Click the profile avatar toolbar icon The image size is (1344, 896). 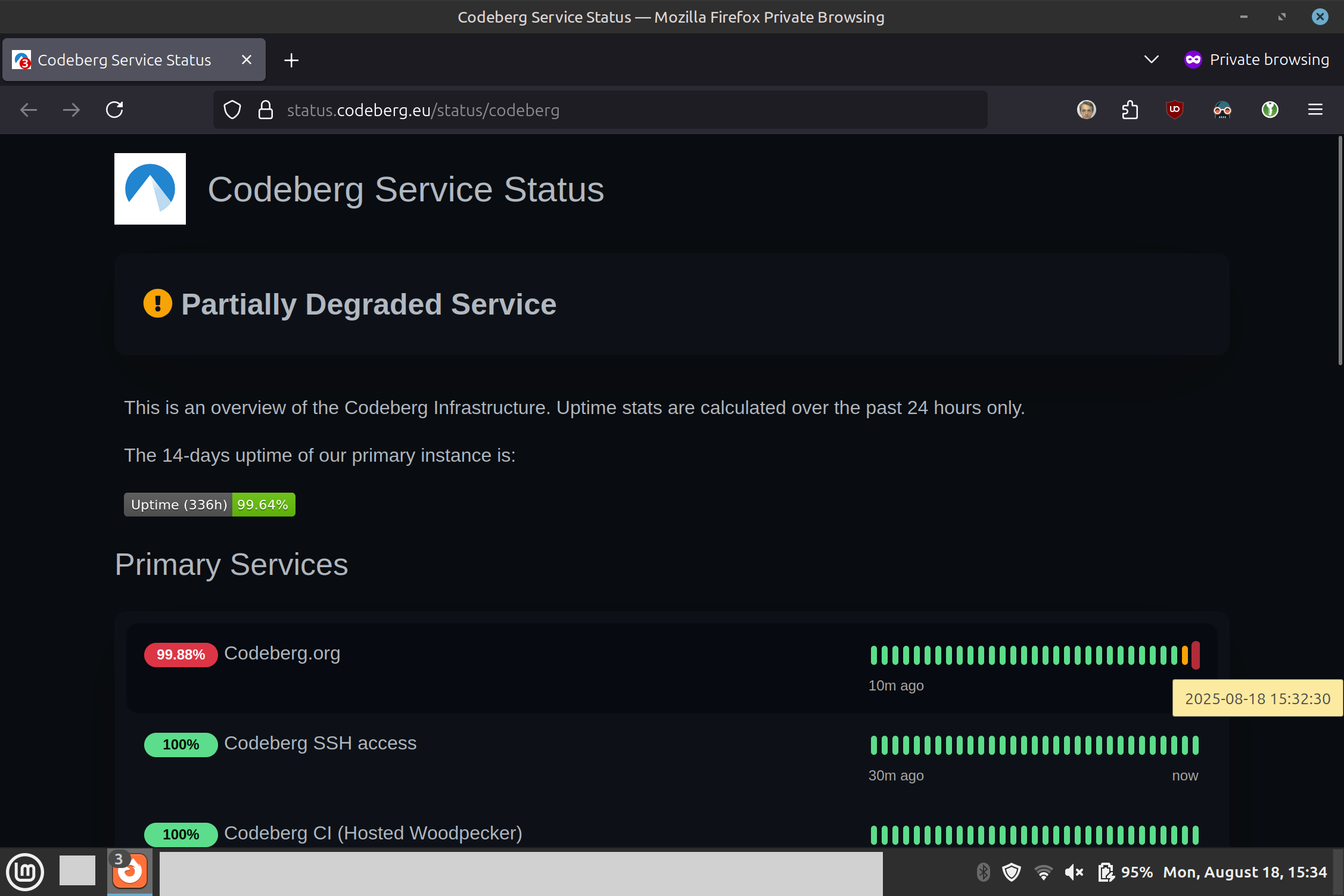1086,110
